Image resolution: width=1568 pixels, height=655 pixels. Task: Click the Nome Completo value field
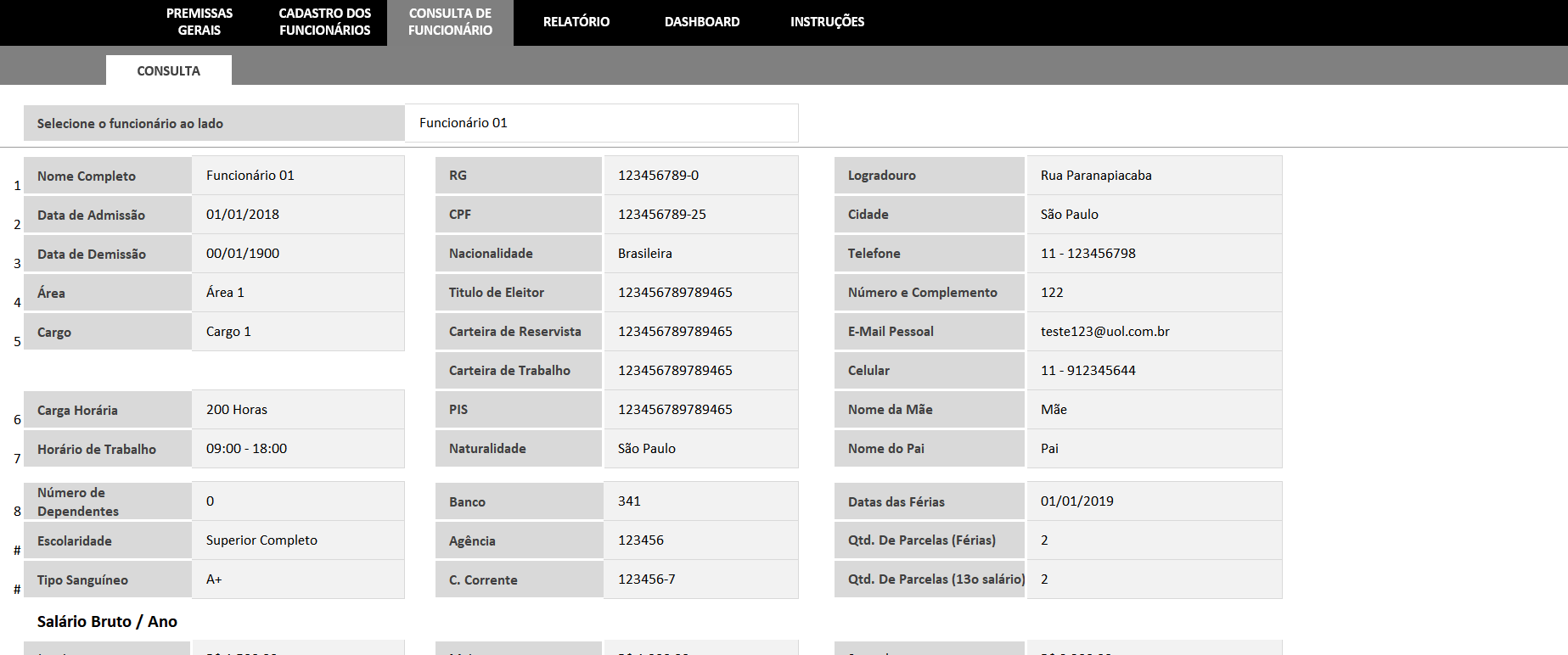(x=297, y=176)
